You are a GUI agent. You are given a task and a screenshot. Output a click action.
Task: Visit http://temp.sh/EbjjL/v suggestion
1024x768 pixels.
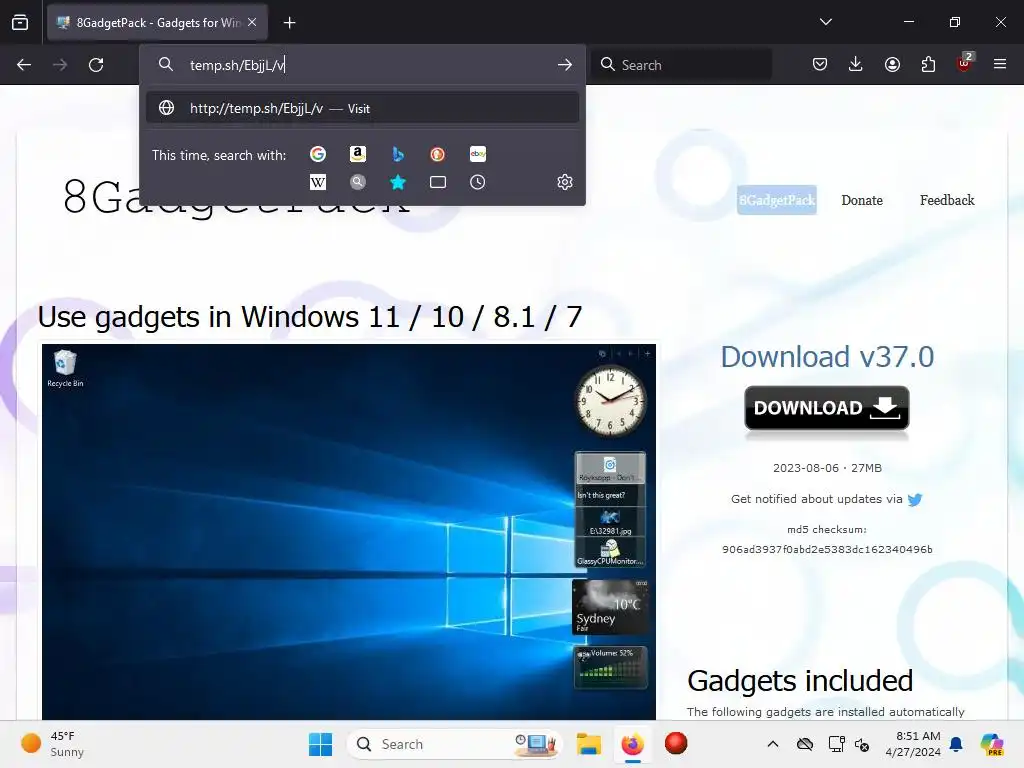[x=362, y=108]
